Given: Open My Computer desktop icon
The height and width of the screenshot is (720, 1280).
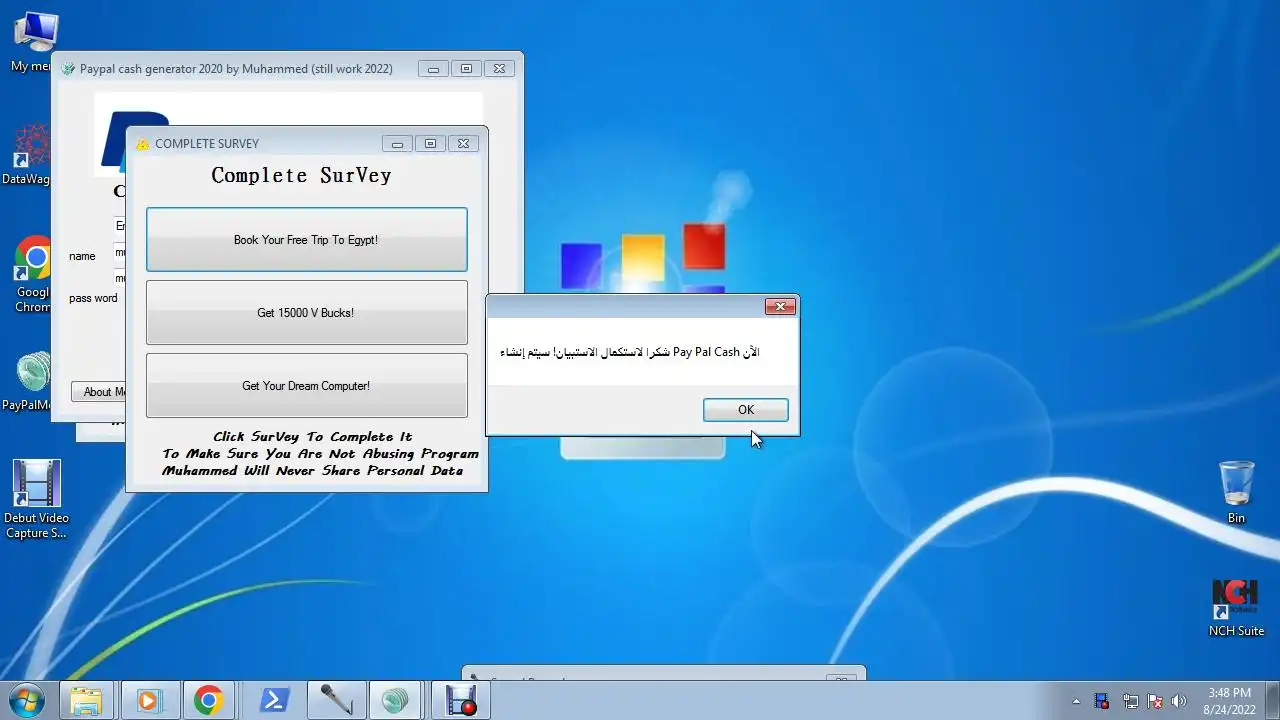Looking at the screenshot, I should pyautogui.click(x=34, y=42).
